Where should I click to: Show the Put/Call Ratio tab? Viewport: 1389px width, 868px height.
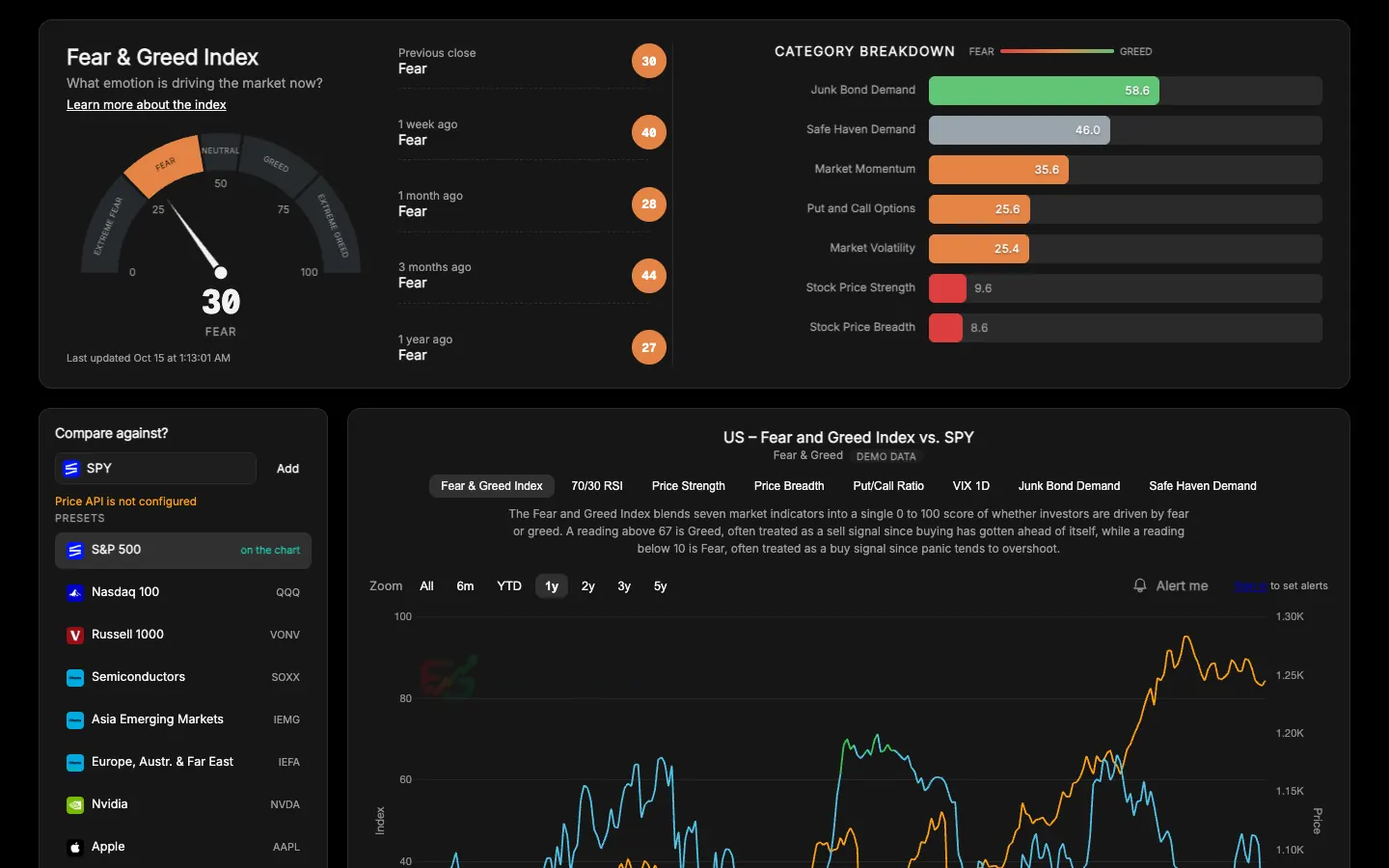pos(888,486)
